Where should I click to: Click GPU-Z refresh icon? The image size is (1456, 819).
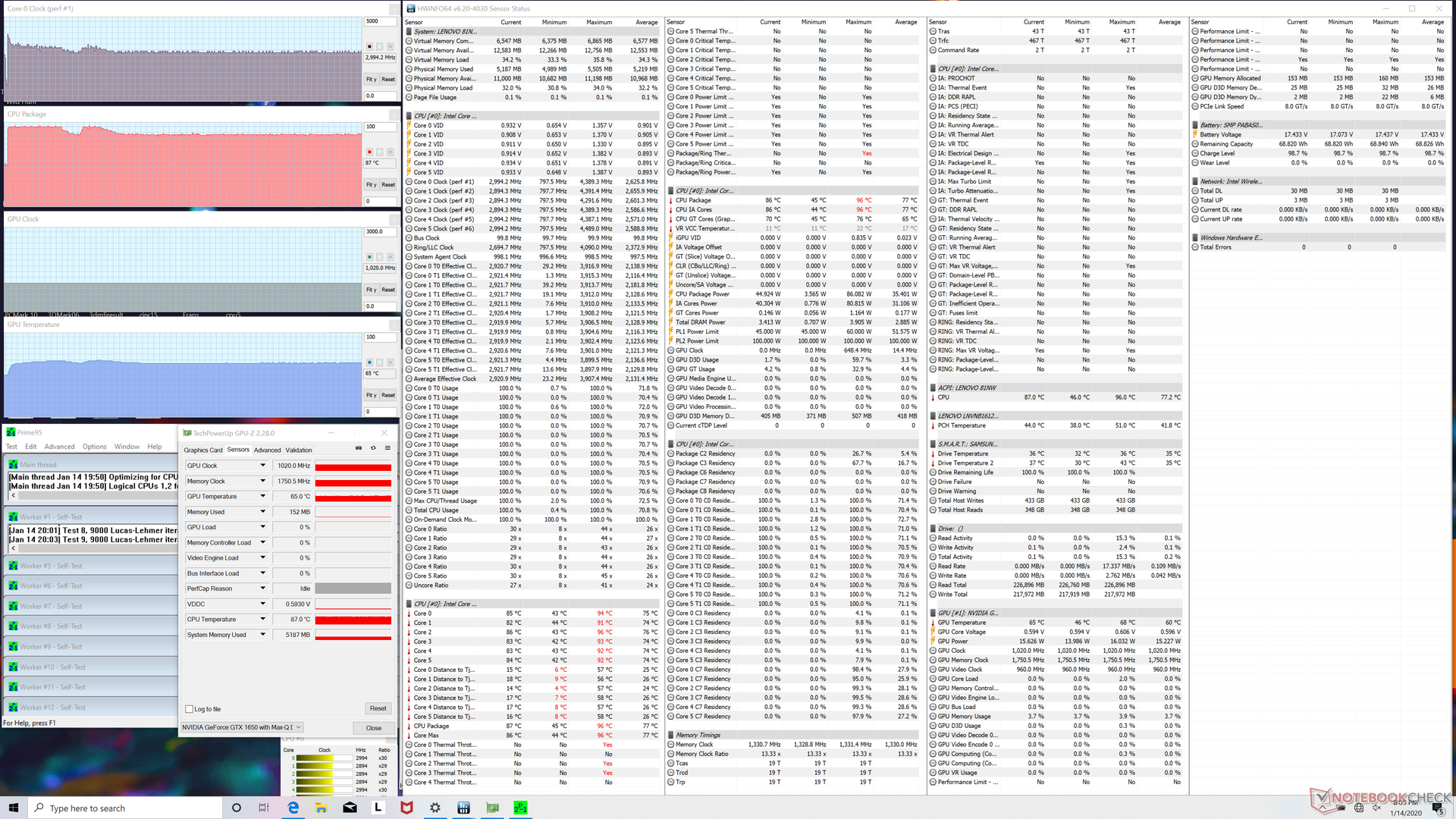373,448
